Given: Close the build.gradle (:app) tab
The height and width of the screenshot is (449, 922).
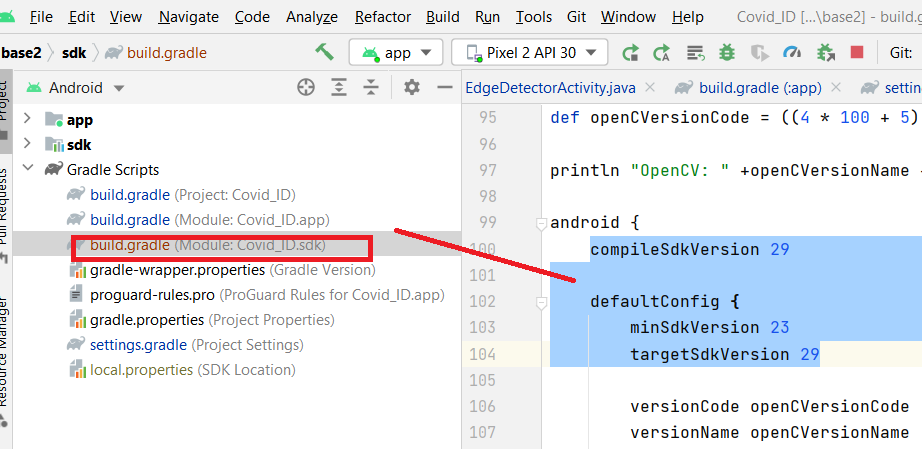Looking at the screenshot, I should tap(835, 88).
